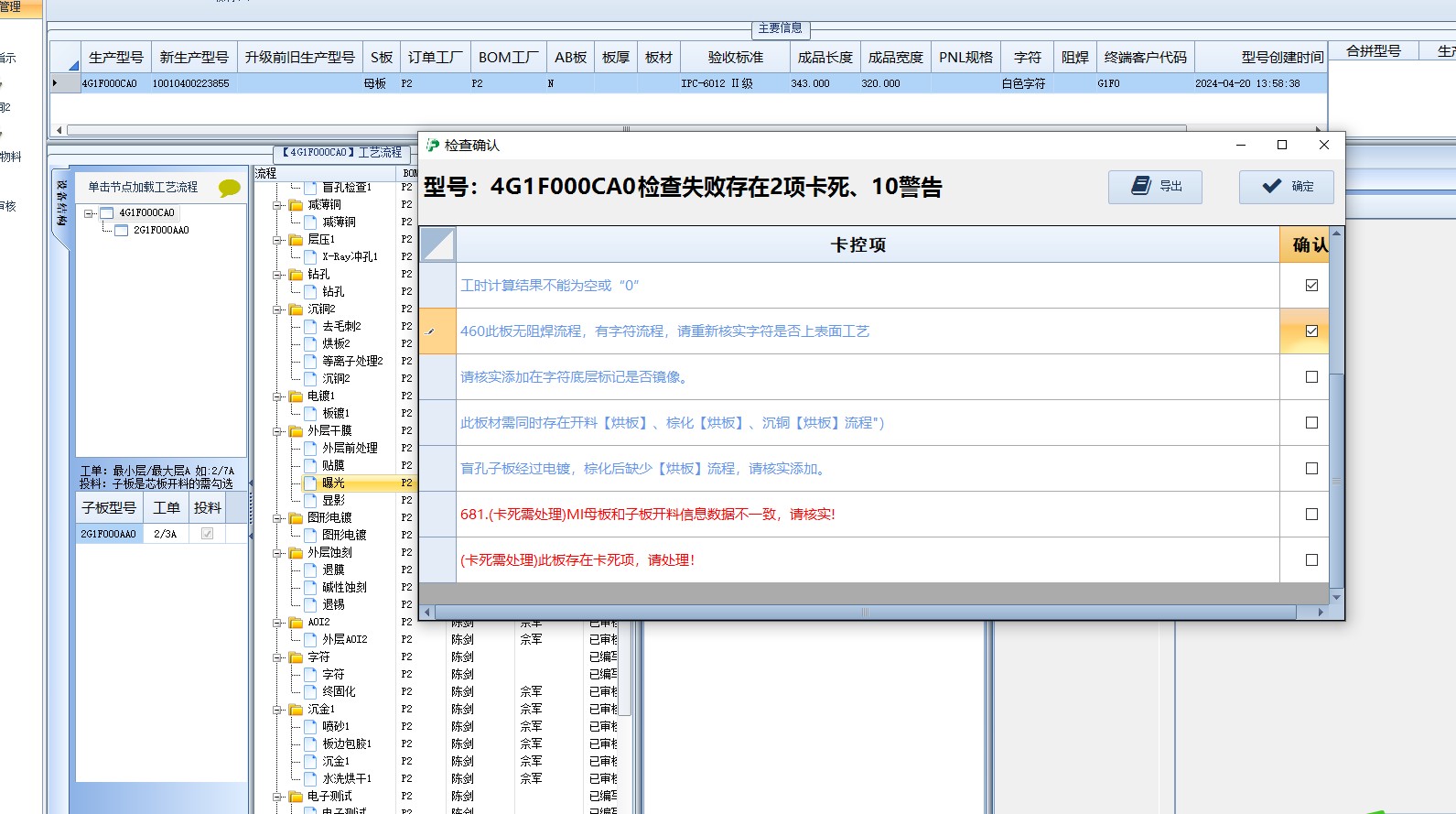Click the 电子测试 folder icon

297,797
